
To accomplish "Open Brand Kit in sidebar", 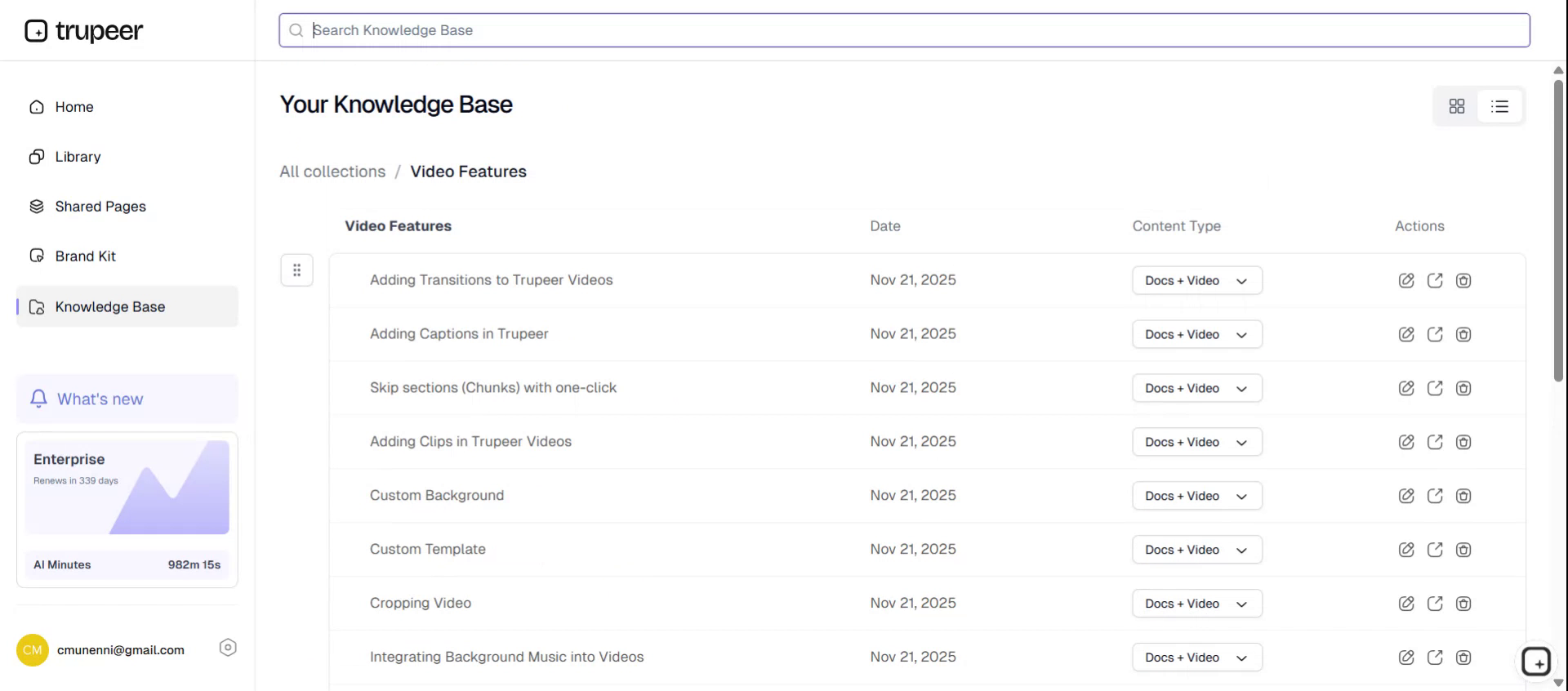I will 127,256.
